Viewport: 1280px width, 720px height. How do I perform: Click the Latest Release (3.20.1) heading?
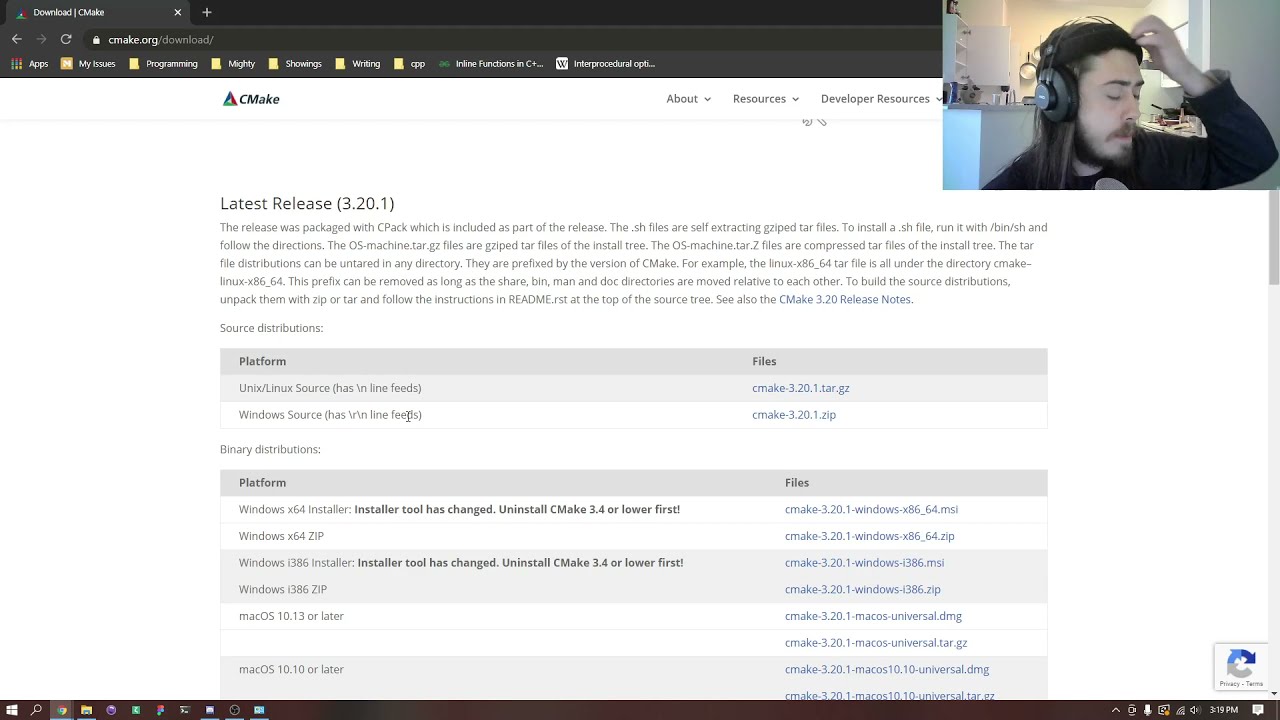[307, 203]
